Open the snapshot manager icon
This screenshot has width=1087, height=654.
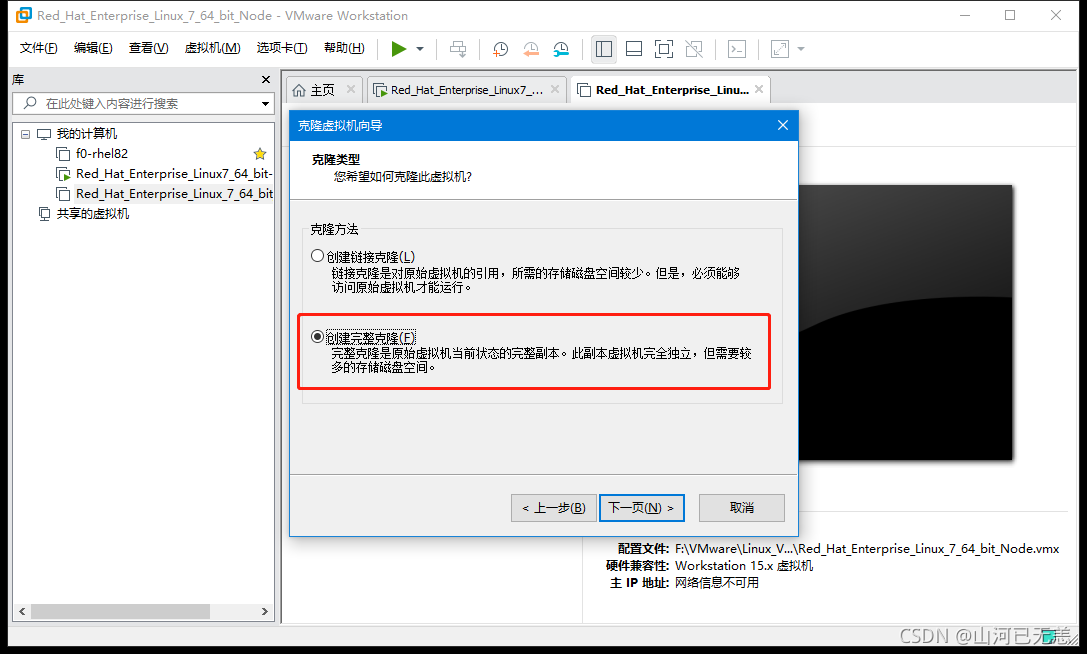point(561,49)
